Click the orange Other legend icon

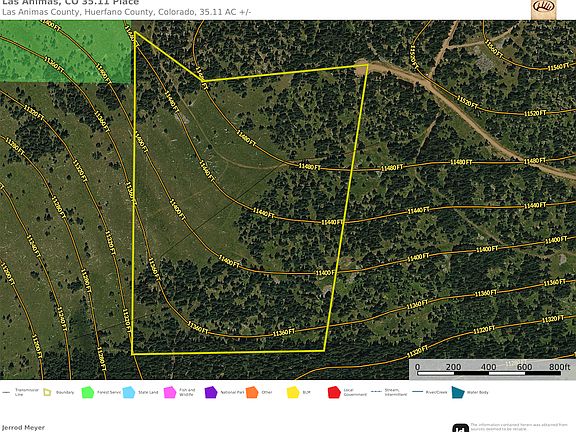click(x=252, y=392)
